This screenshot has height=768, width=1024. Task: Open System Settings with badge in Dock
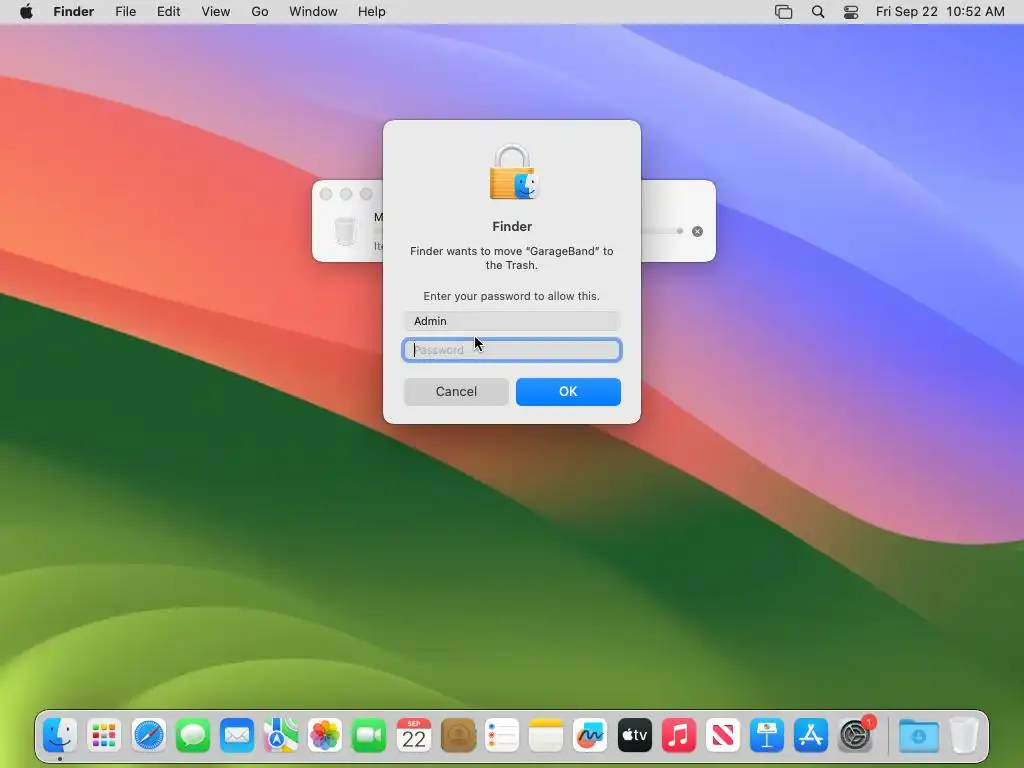coord(856,736)
